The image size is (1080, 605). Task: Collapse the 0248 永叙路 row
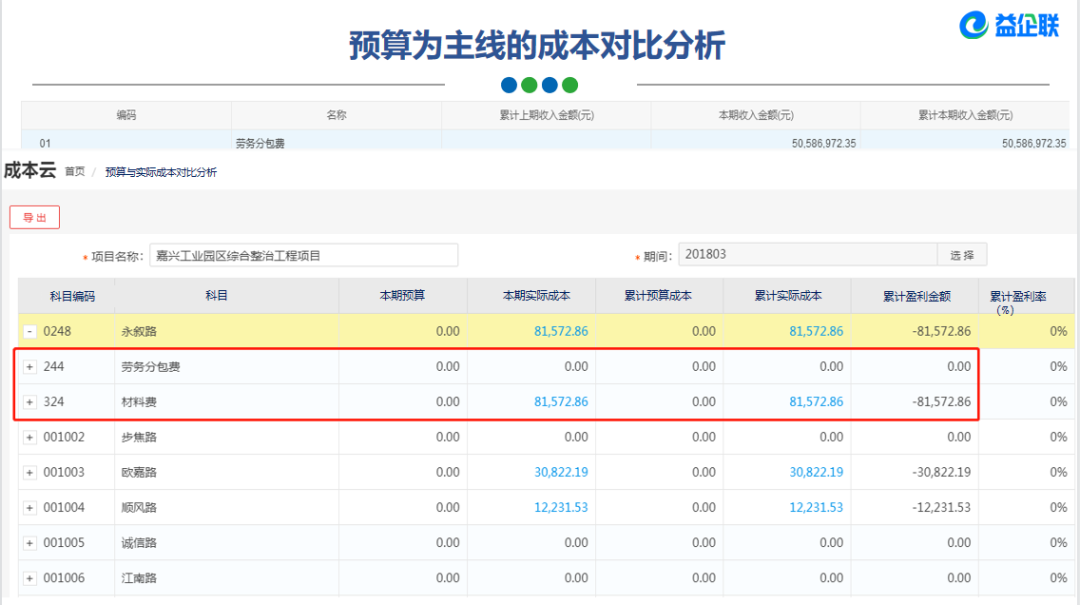coord(30,331)
